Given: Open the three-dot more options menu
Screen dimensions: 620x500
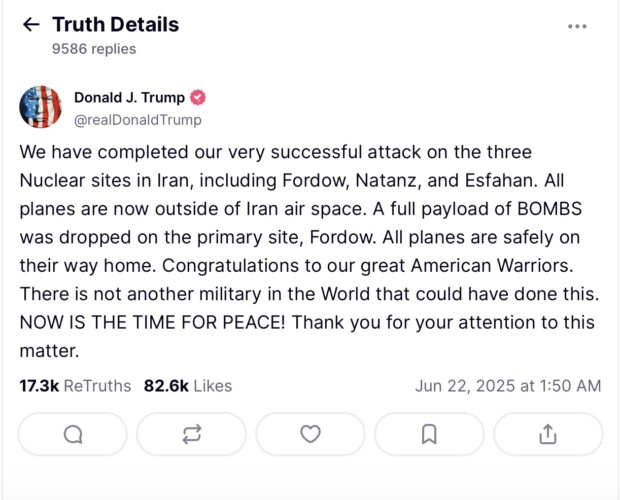Looking at the screenshot, I should [x=577, y=26].
